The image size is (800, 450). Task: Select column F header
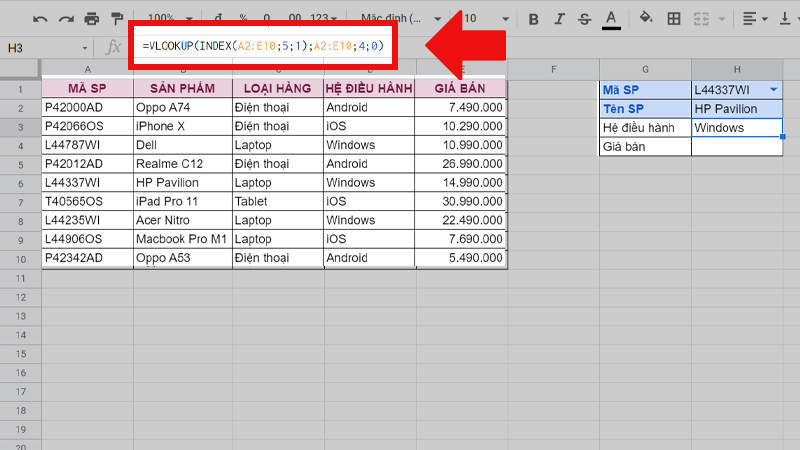point(554,69)
